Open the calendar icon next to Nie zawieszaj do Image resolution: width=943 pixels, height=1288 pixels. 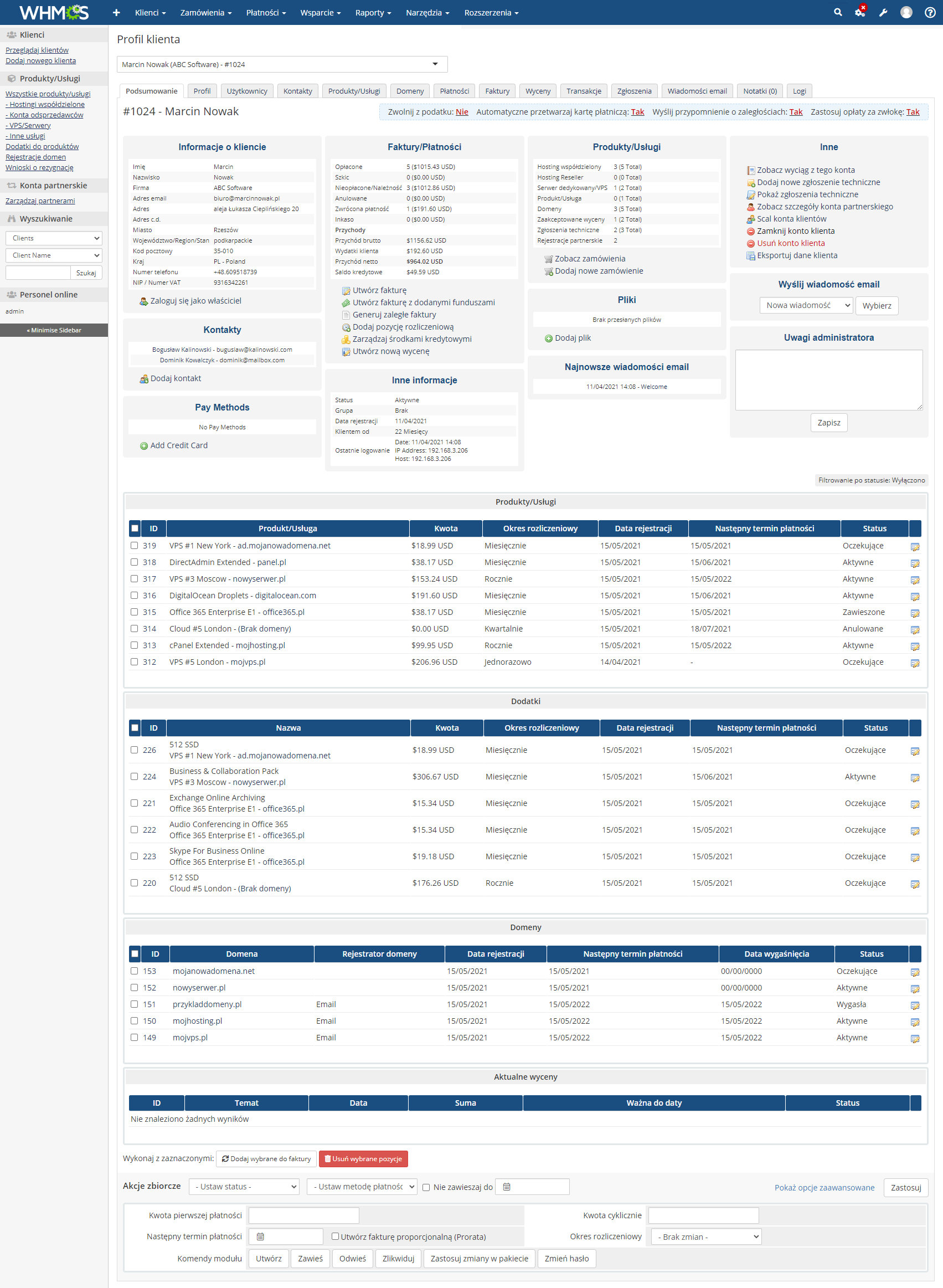click(x=507, y=1187)
